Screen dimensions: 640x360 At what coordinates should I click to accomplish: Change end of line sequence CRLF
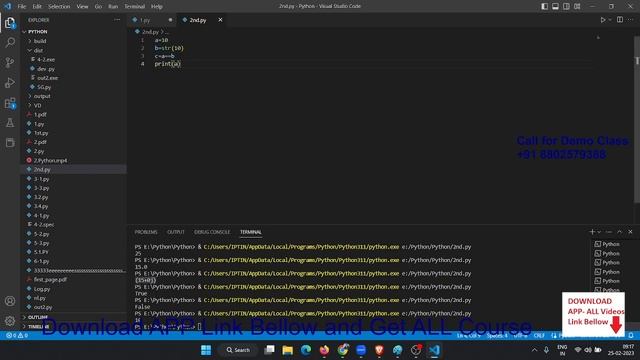tap(539, 336)
